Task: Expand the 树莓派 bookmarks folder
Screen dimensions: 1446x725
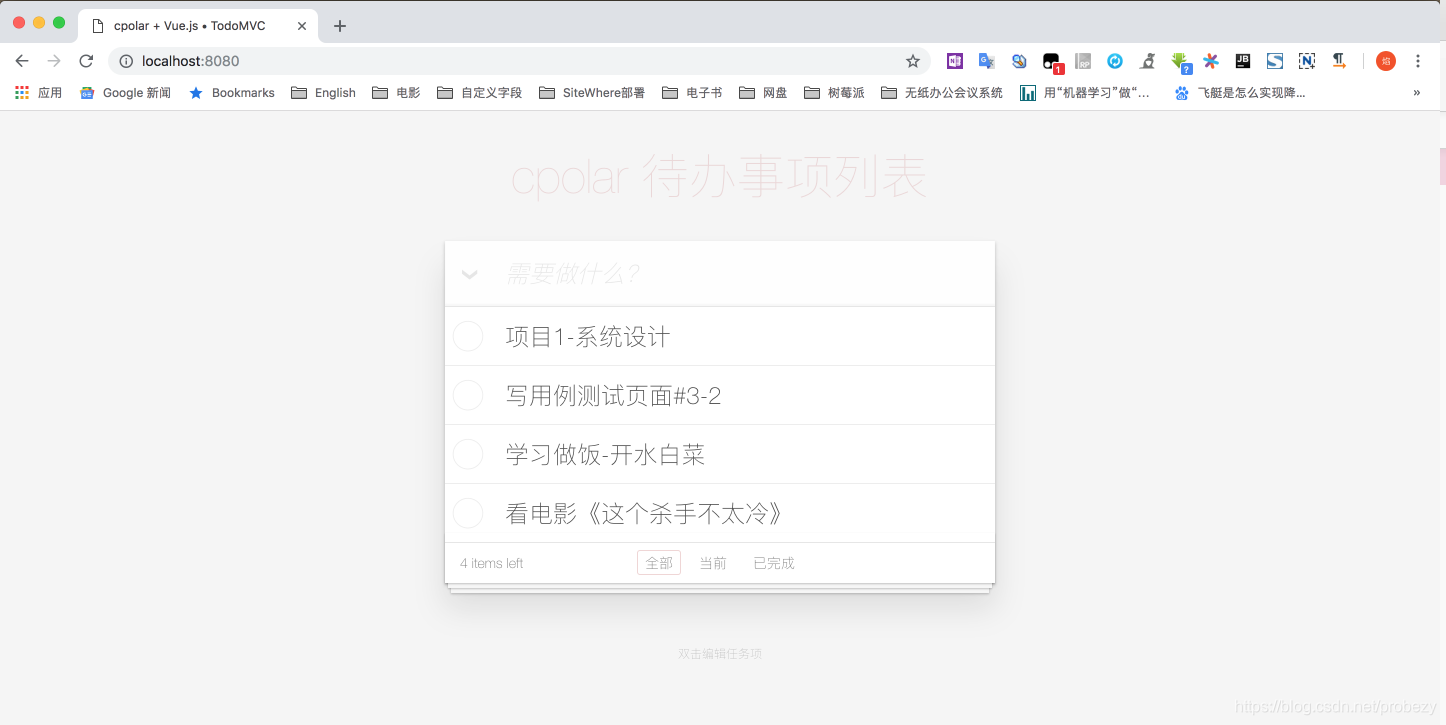Action: (x=834, y=92)
